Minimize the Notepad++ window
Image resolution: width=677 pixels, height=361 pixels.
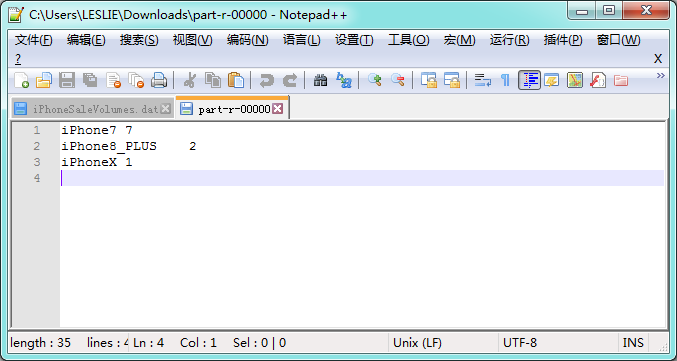(582, 11)
